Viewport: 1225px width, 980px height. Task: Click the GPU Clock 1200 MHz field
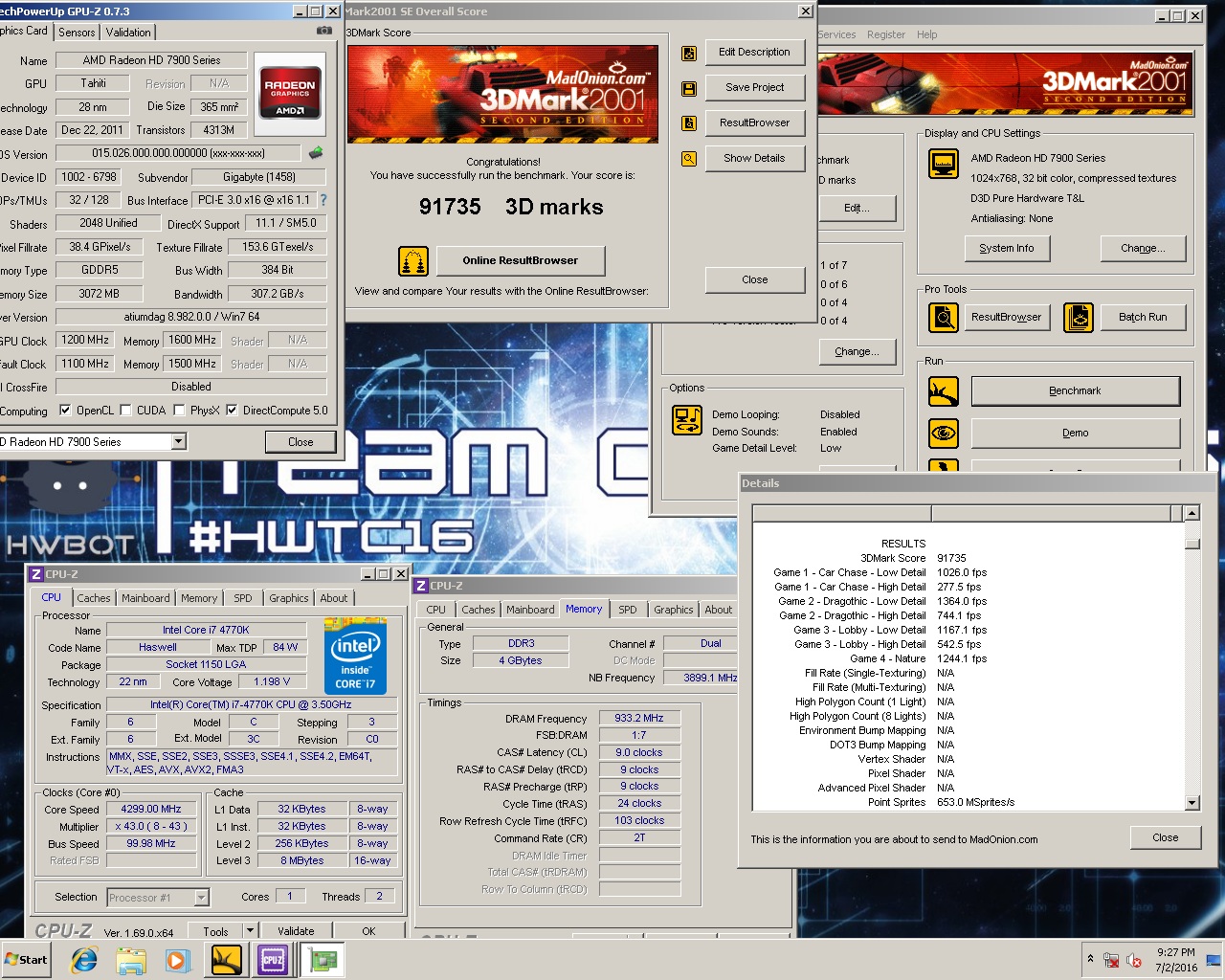coord(85,340)
